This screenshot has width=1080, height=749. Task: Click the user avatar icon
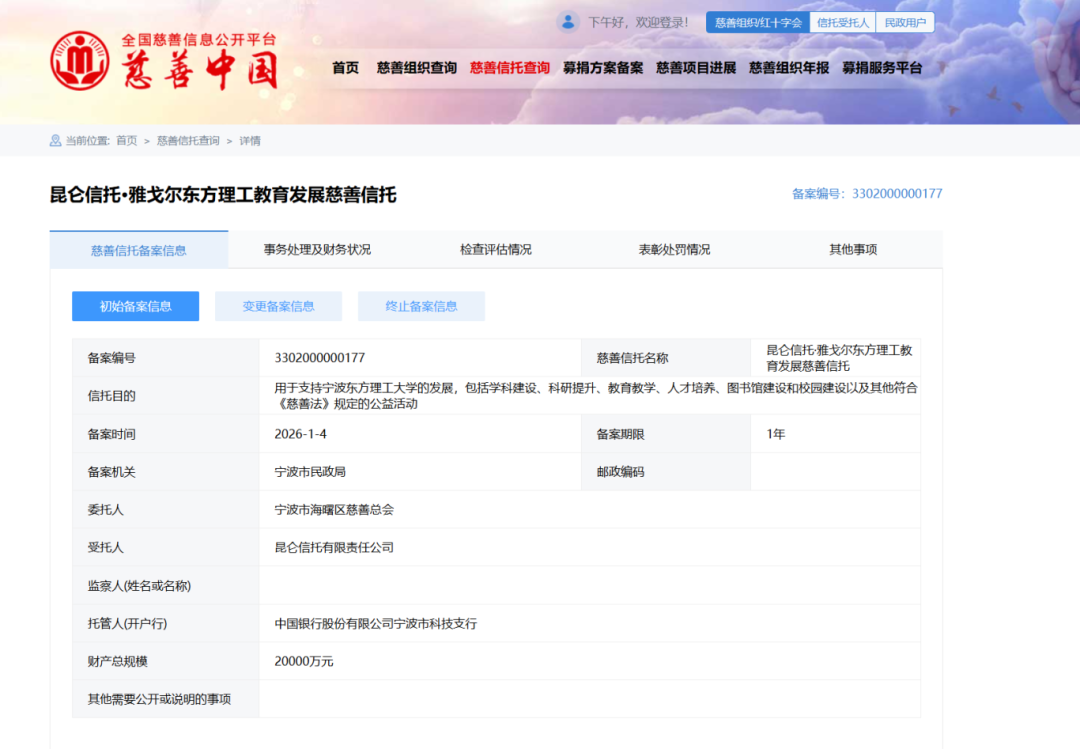(x=568, y=22)
